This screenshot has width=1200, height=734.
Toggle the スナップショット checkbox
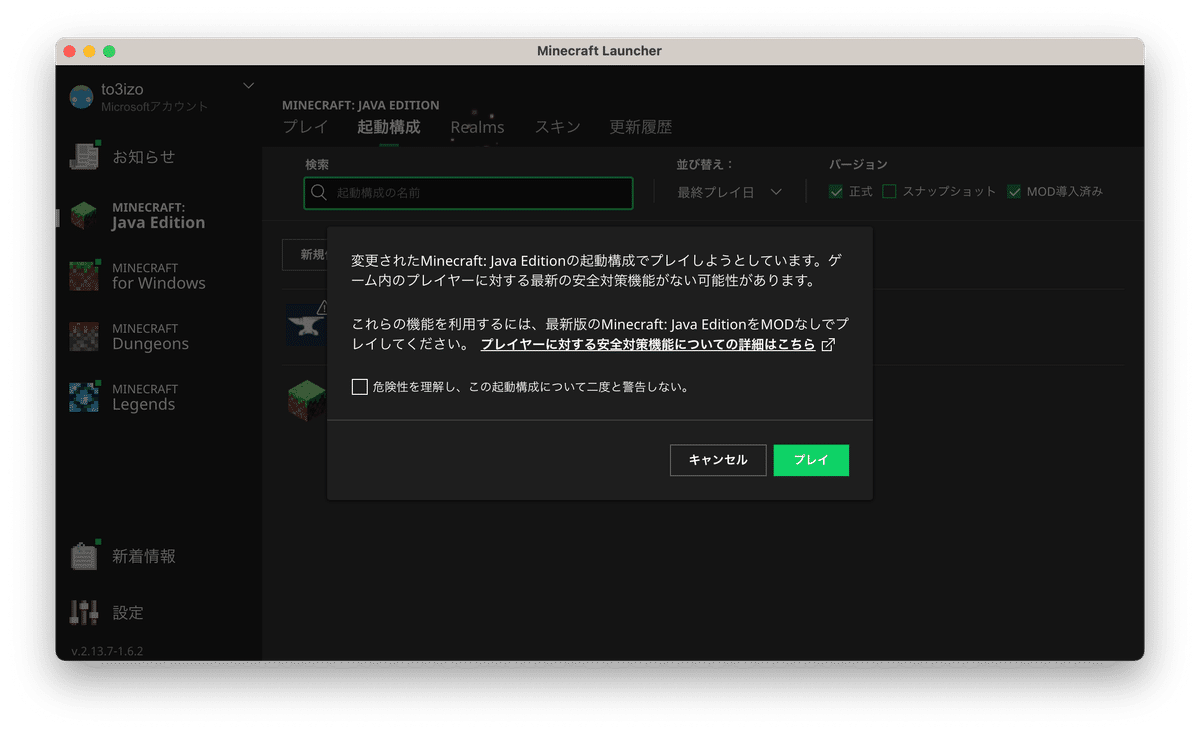(889, 192)
